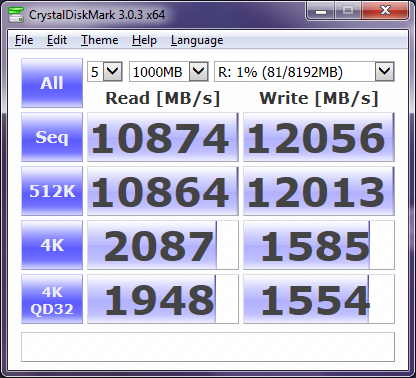The width and height of the screenshot is (416, 378).
Task: Click the CrystalDiskMark app icon in the title bar
Action: [16, 15]
